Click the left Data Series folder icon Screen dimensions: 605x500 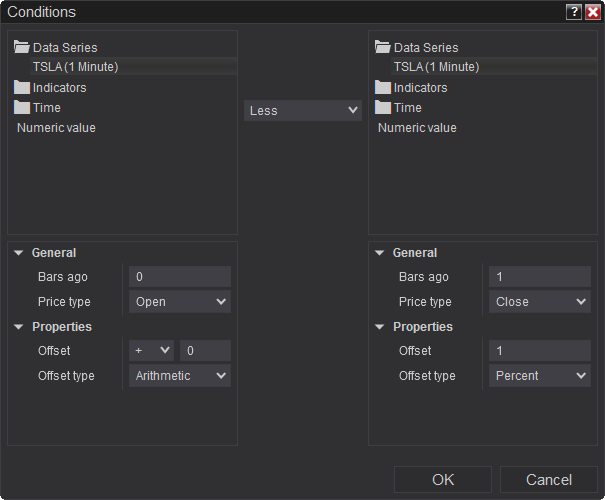[22, 47]
